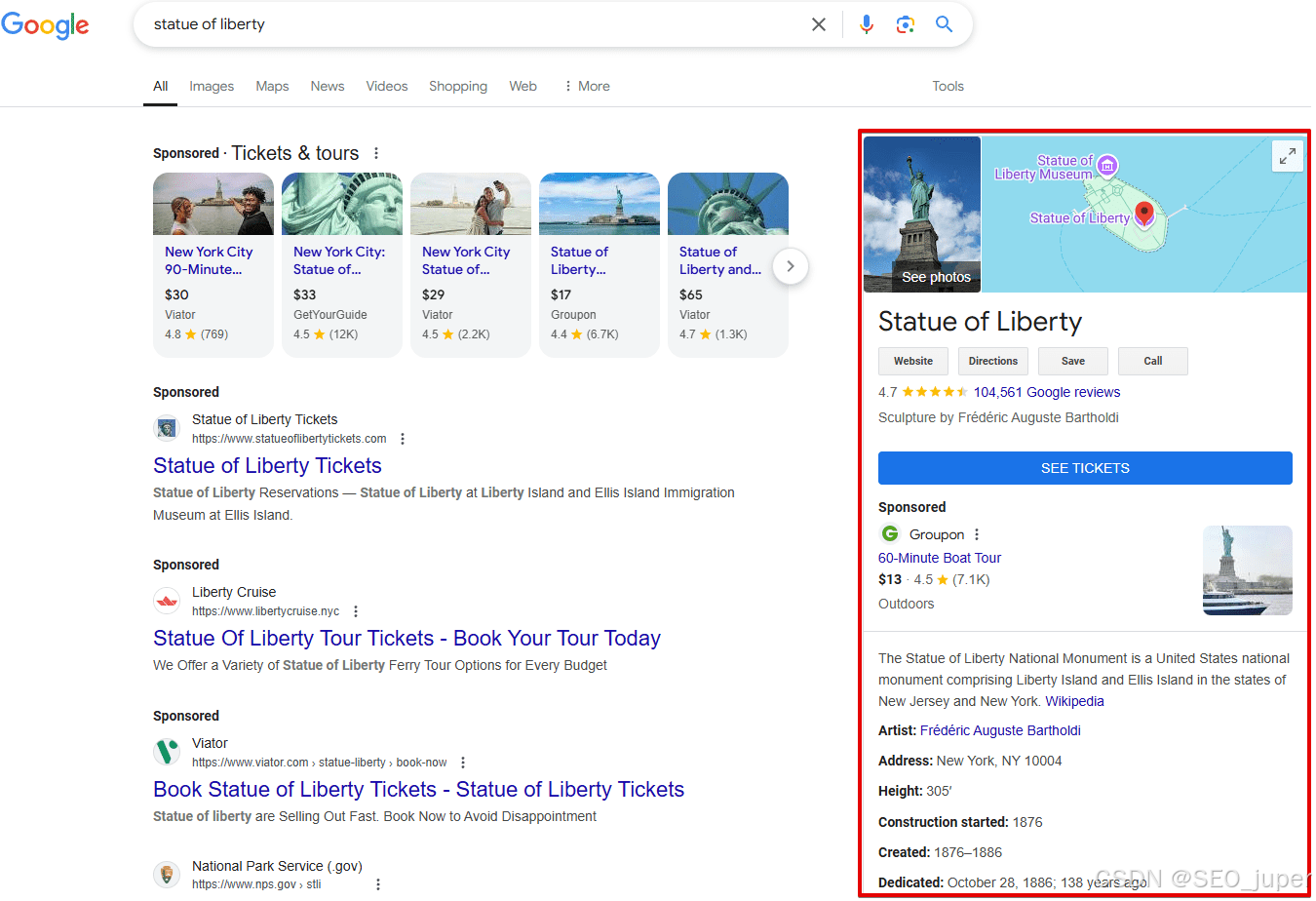The height and width of the screenshot is (901, 1316).
Task: Clear the search box with the X icon
Action: (819, 24)
